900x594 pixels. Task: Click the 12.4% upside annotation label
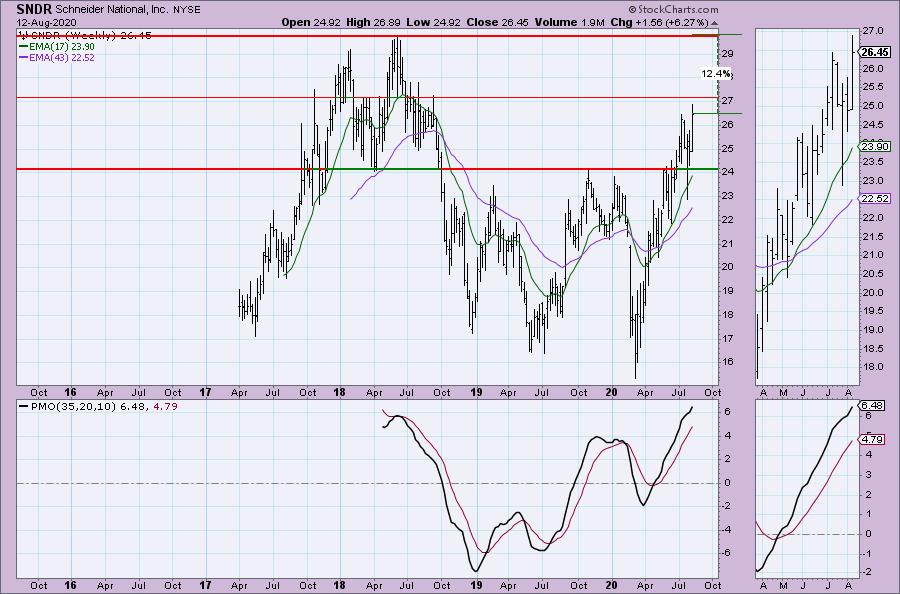716,73
